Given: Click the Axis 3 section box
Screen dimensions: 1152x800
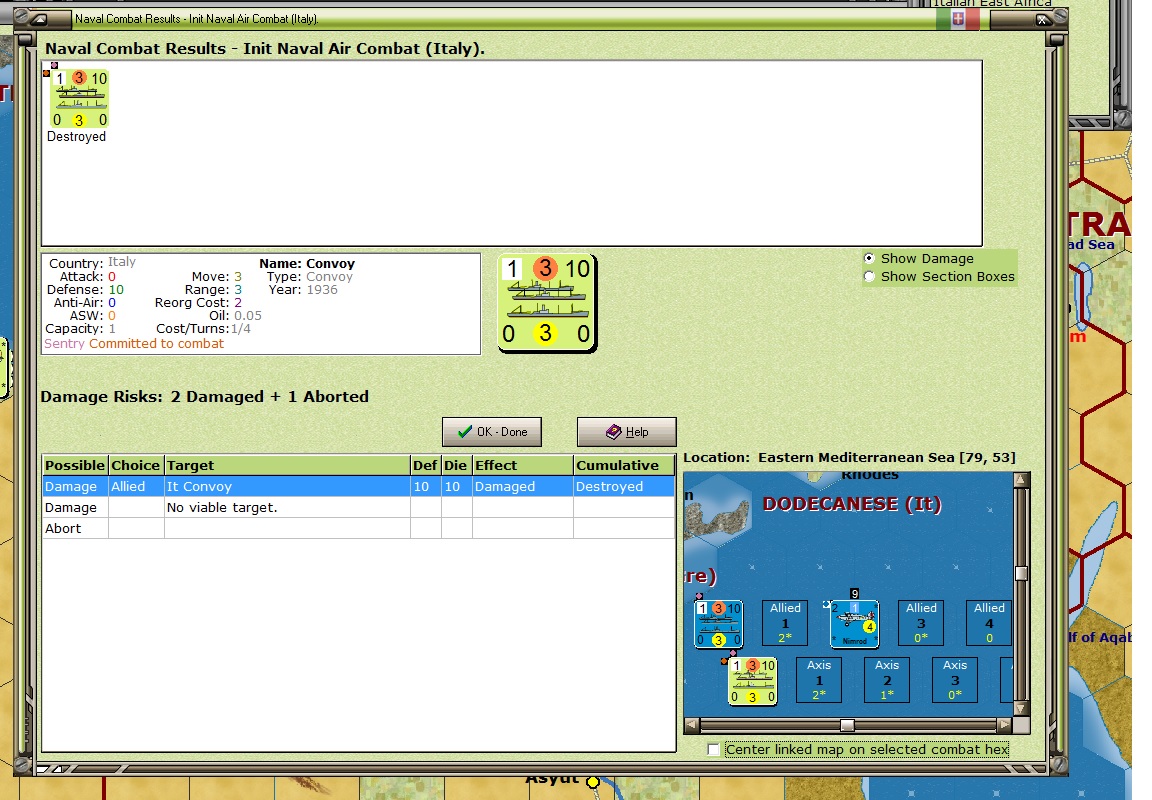Looking at the screenshot, I should (955, 680).
